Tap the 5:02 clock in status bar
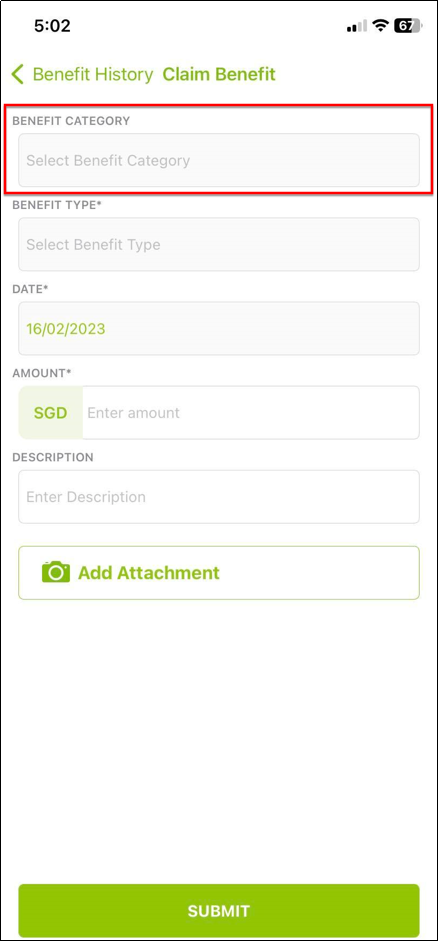The width and height of the screenshot is (439, 942). point(52,26)
